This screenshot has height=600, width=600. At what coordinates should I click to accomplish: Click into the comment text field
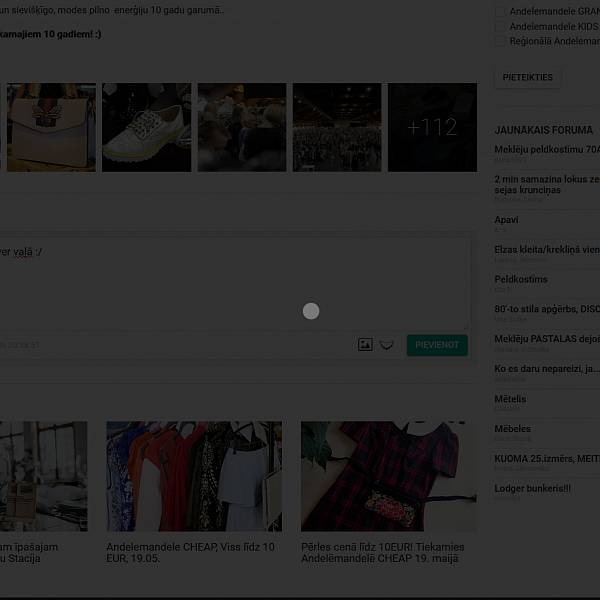(x=230, y=285)
